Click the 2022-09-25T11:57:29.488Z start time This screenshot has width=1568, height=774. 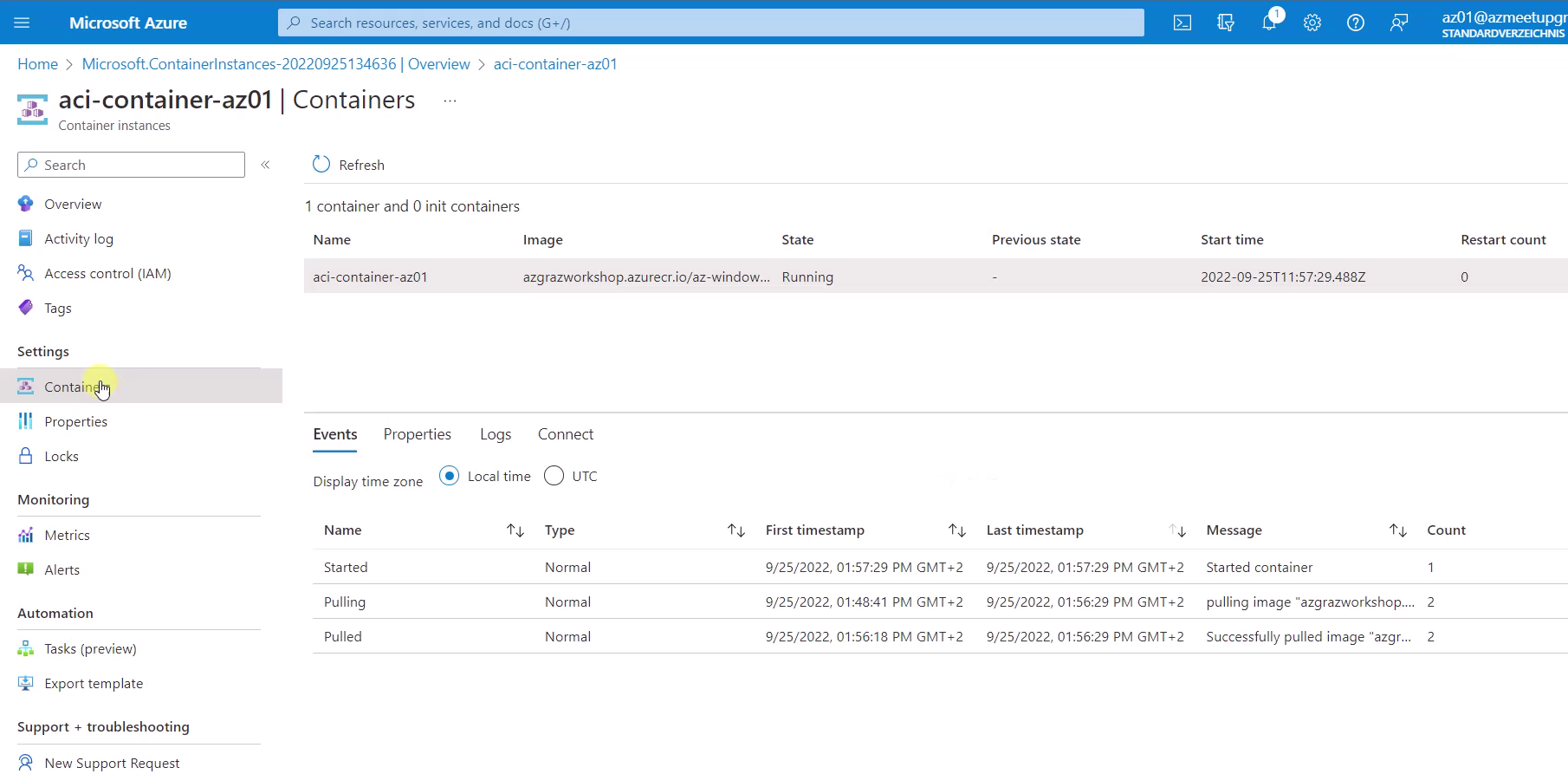click(x=1283, y=276)
